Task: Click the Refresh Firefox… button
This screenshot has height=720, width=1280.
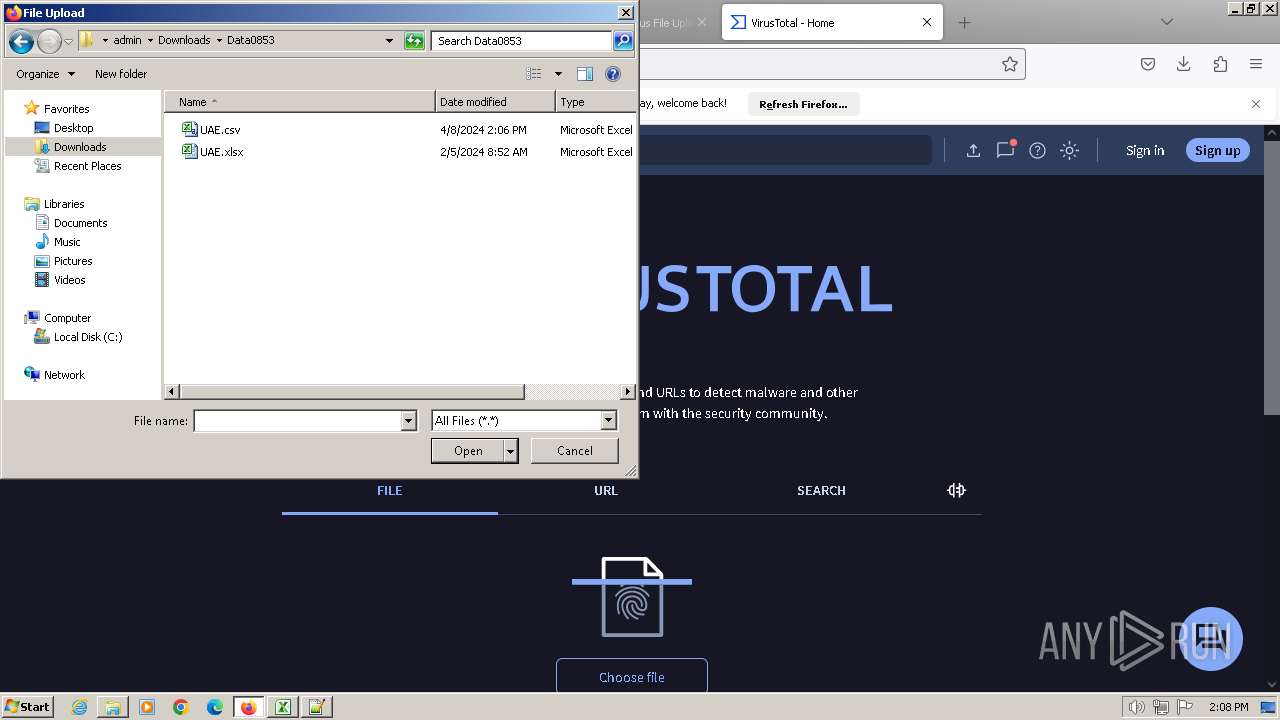Action: click(x=803, y=104)
